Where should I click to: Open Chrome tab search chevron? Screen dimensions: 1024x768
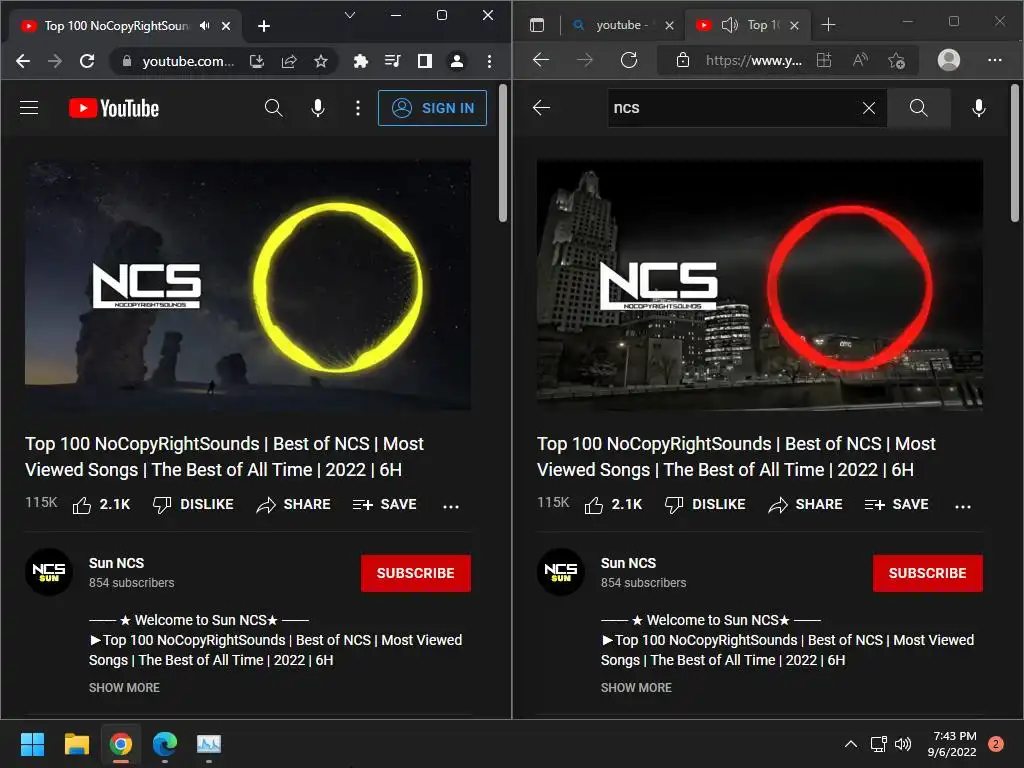[350, 15]
